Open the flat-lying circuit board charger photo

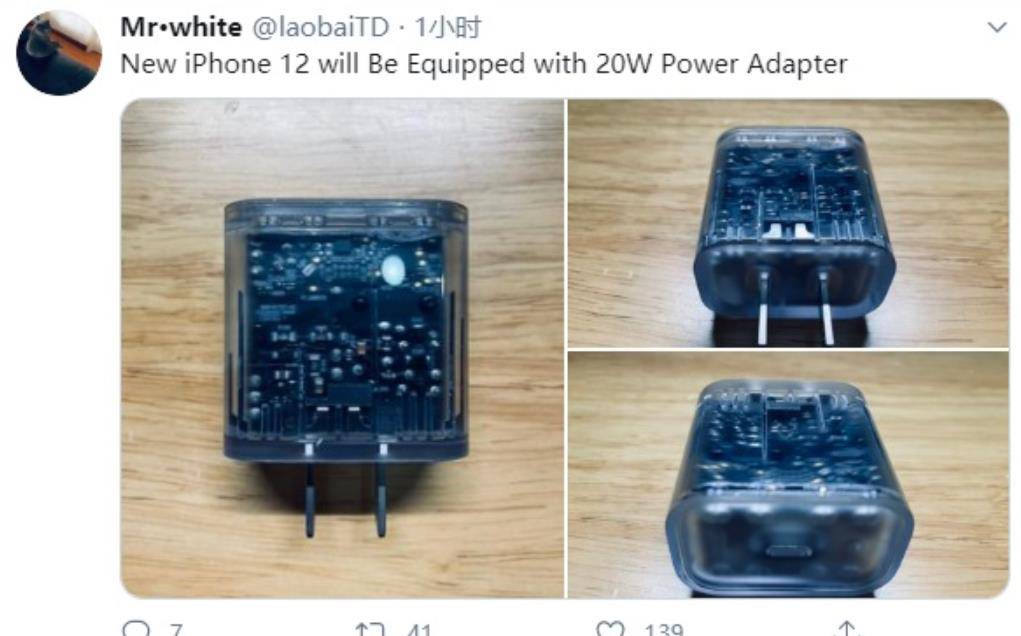pyautogui.click(x=343, y=348)
